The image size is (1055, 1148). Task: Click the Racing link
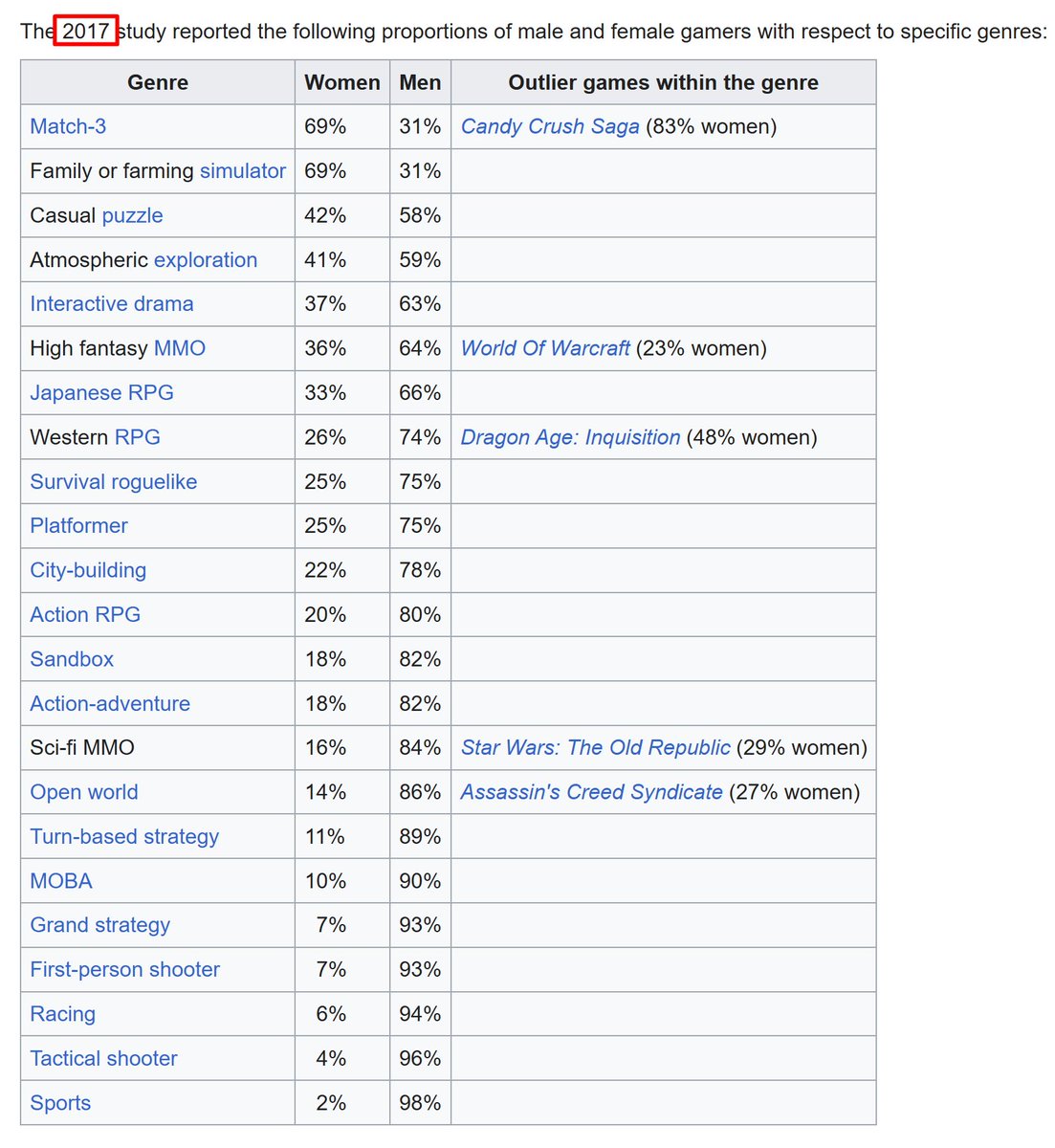[x=63, y=1014]
